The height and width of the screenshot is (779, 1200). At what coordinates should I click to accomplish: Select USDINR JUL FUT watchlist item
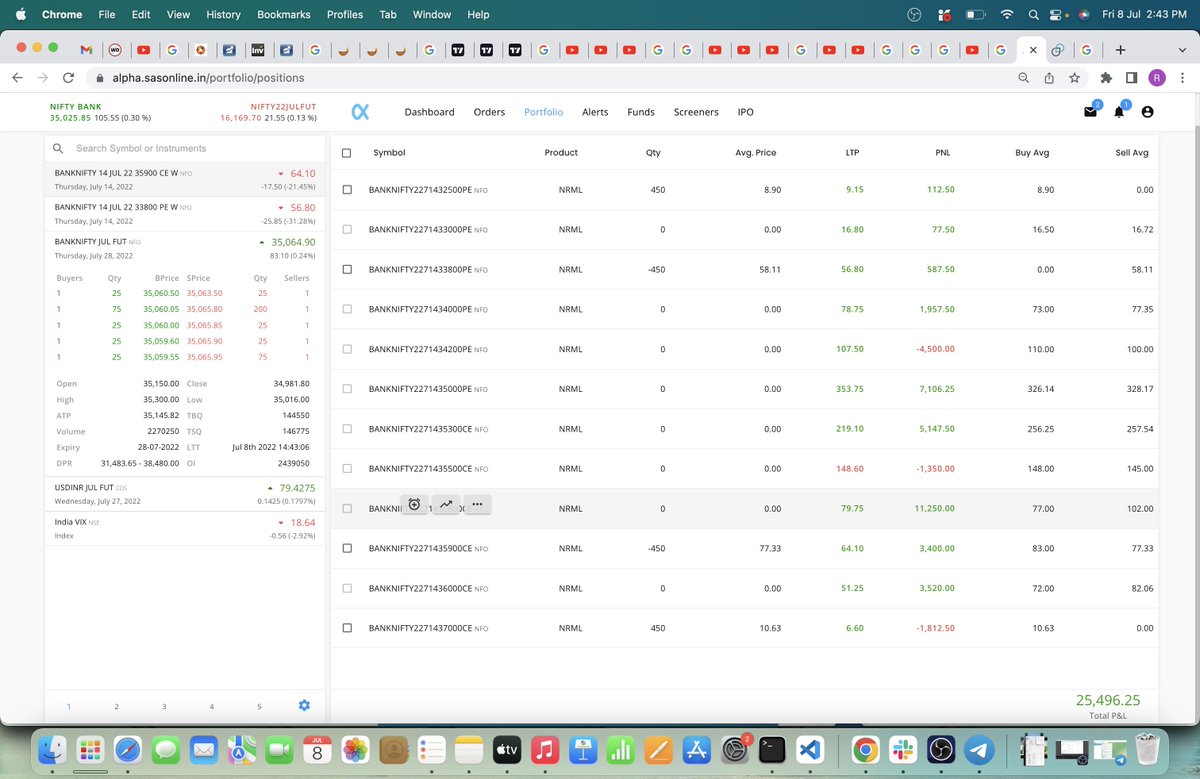(x=185, y=494)
